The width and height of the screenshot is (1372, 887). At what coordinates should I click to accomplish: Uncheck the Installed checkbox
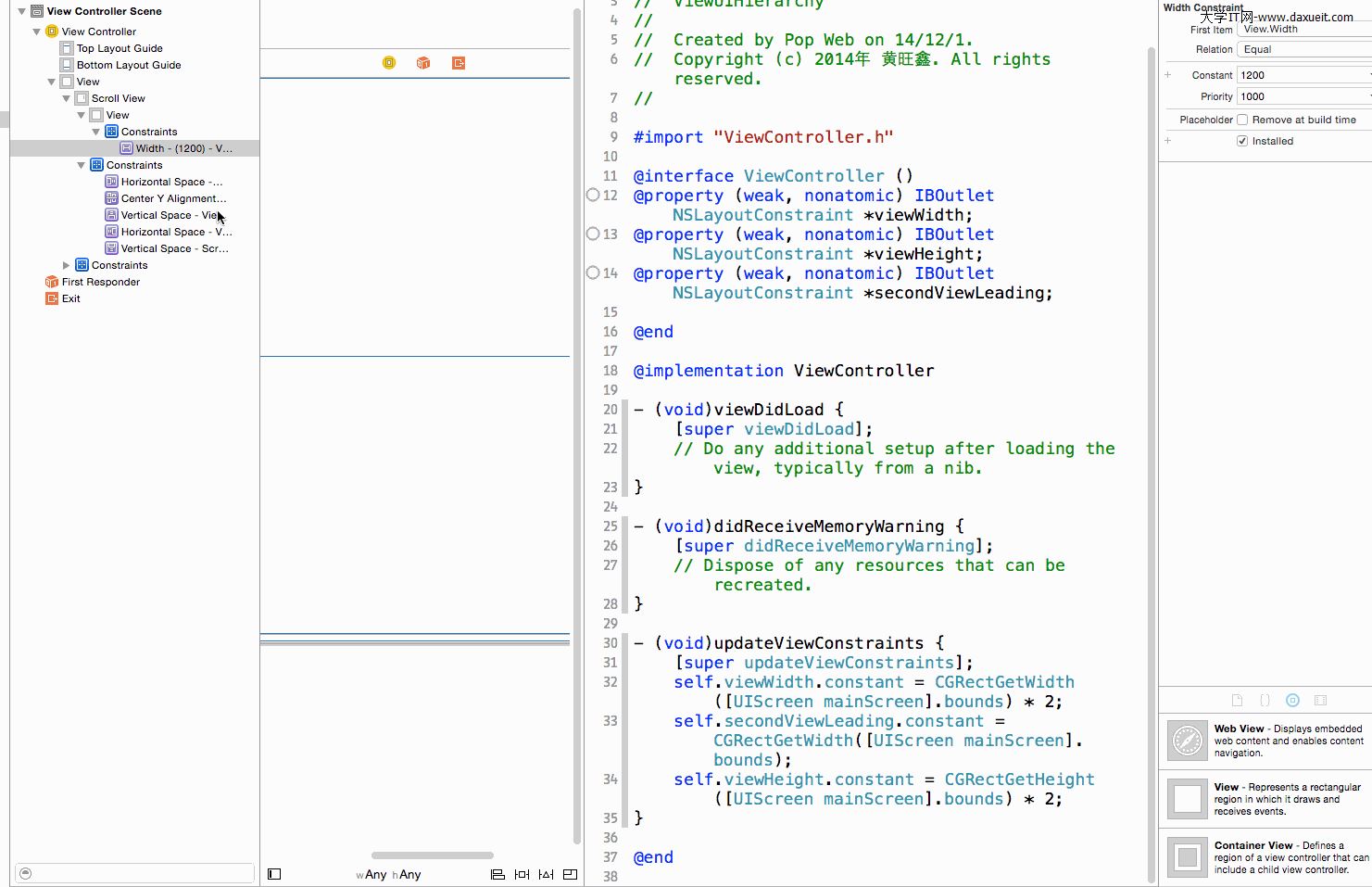coord(1242,141)
